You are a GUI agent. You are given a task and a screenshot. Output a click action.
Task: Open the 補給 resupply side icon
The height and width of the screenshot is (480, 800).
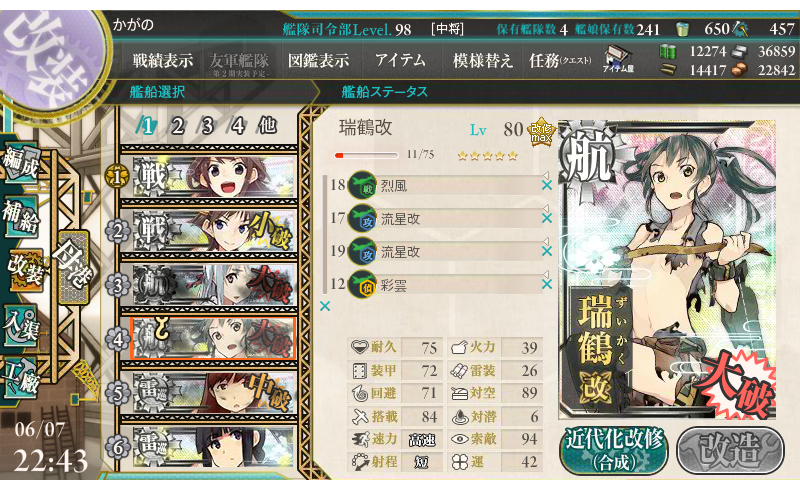point(21,217)
